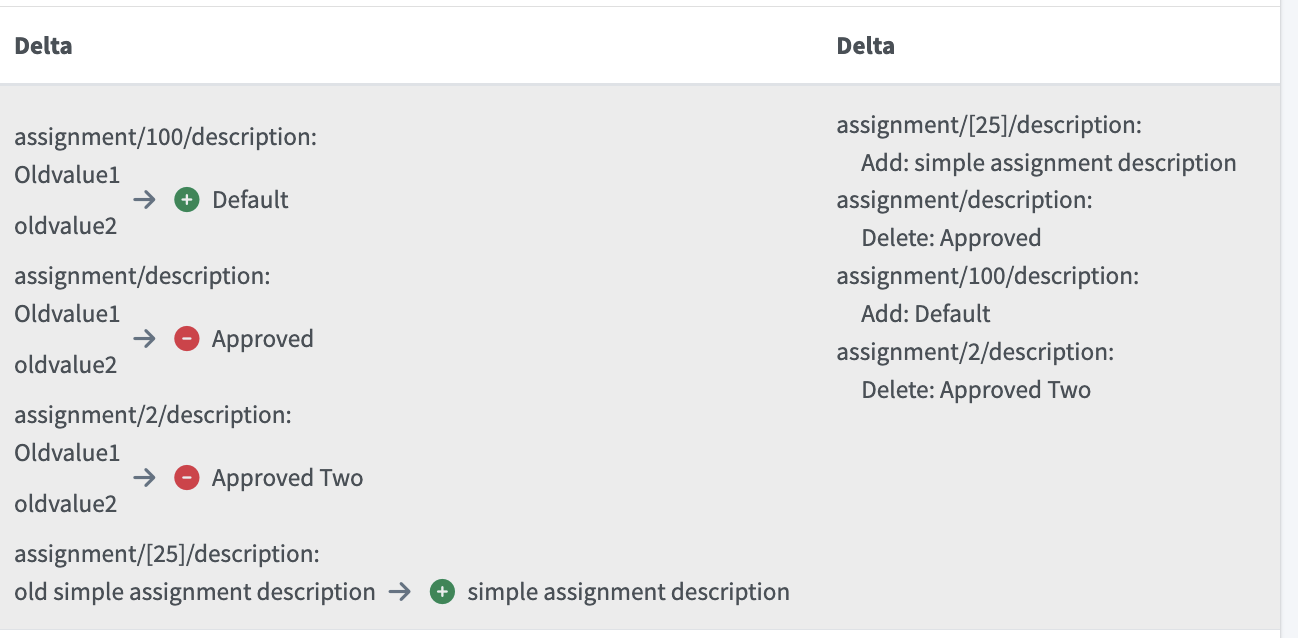Click the Add: Default change entry
The height and width of the screenshot is (638, 1298).
pyautogui.click(x=925, y=313)
